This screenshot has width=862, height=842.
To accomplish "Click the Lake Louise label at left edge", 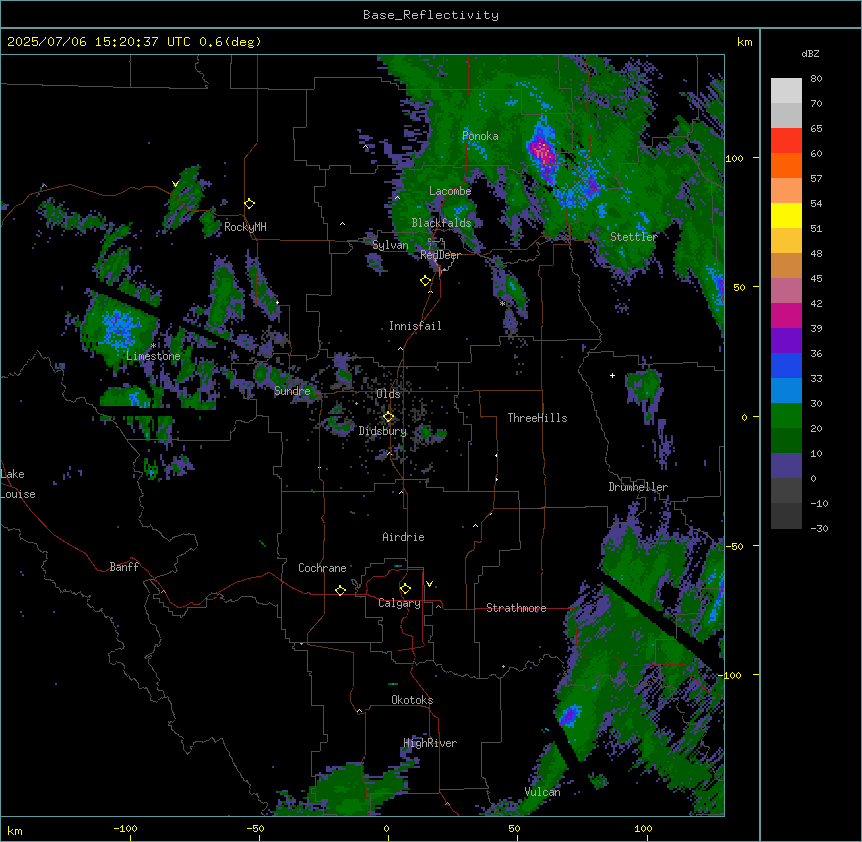I will coord(18,484).
